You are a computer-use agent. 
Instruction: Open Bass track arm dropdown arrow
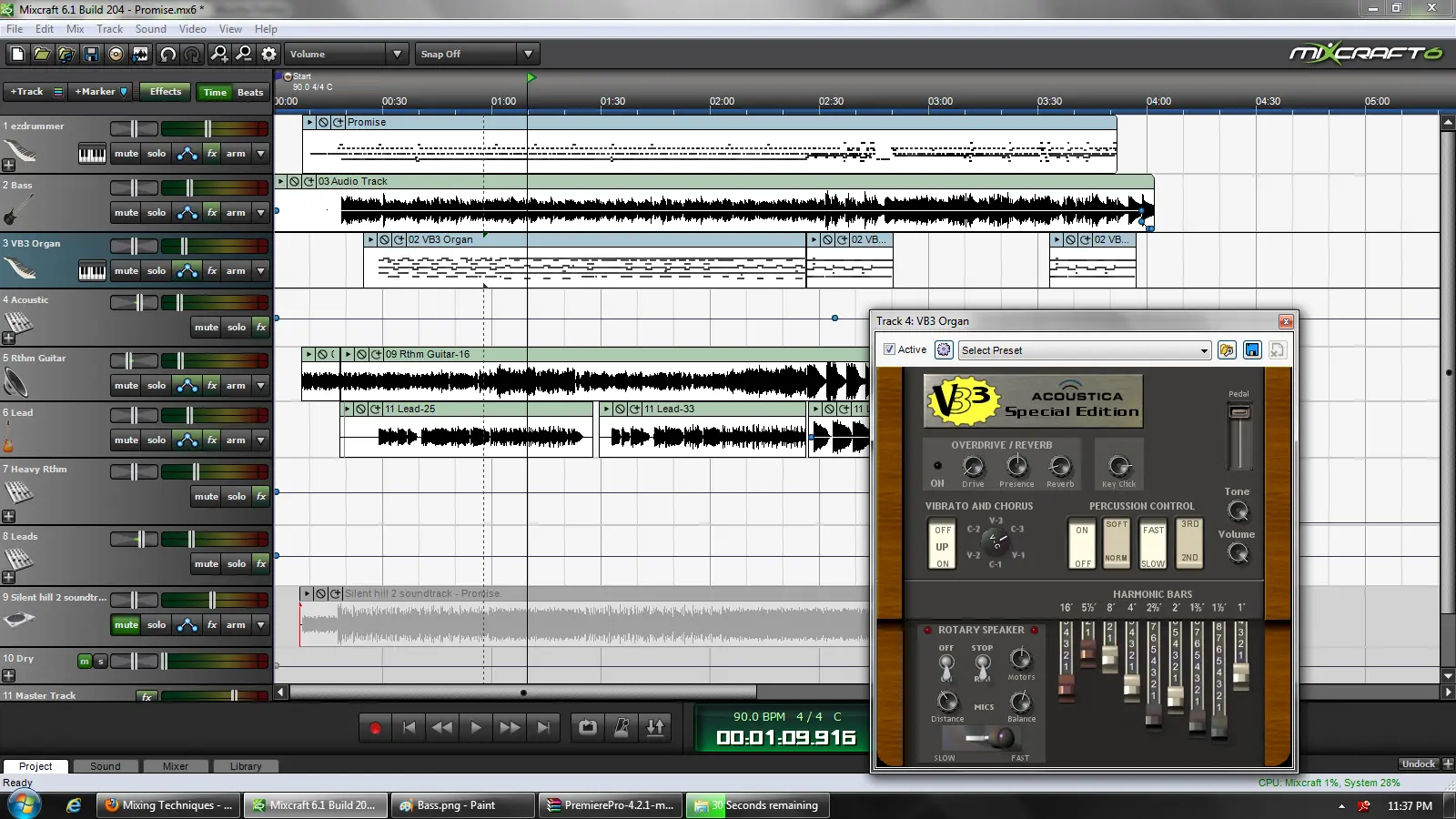click(x=261, y=213)
